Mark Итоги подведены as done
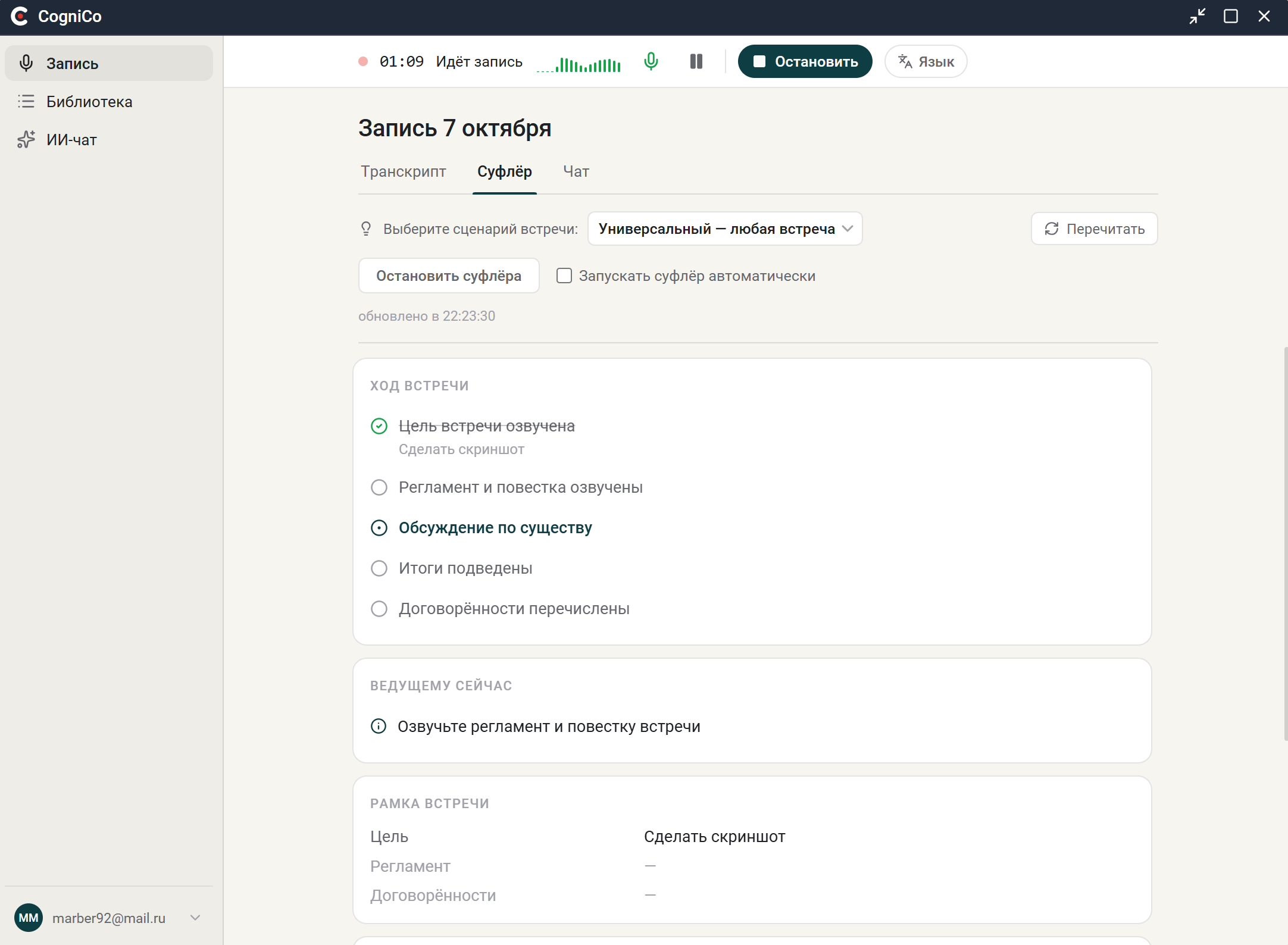This screenshot has height=945, width=1288. (x=379, y=568)
